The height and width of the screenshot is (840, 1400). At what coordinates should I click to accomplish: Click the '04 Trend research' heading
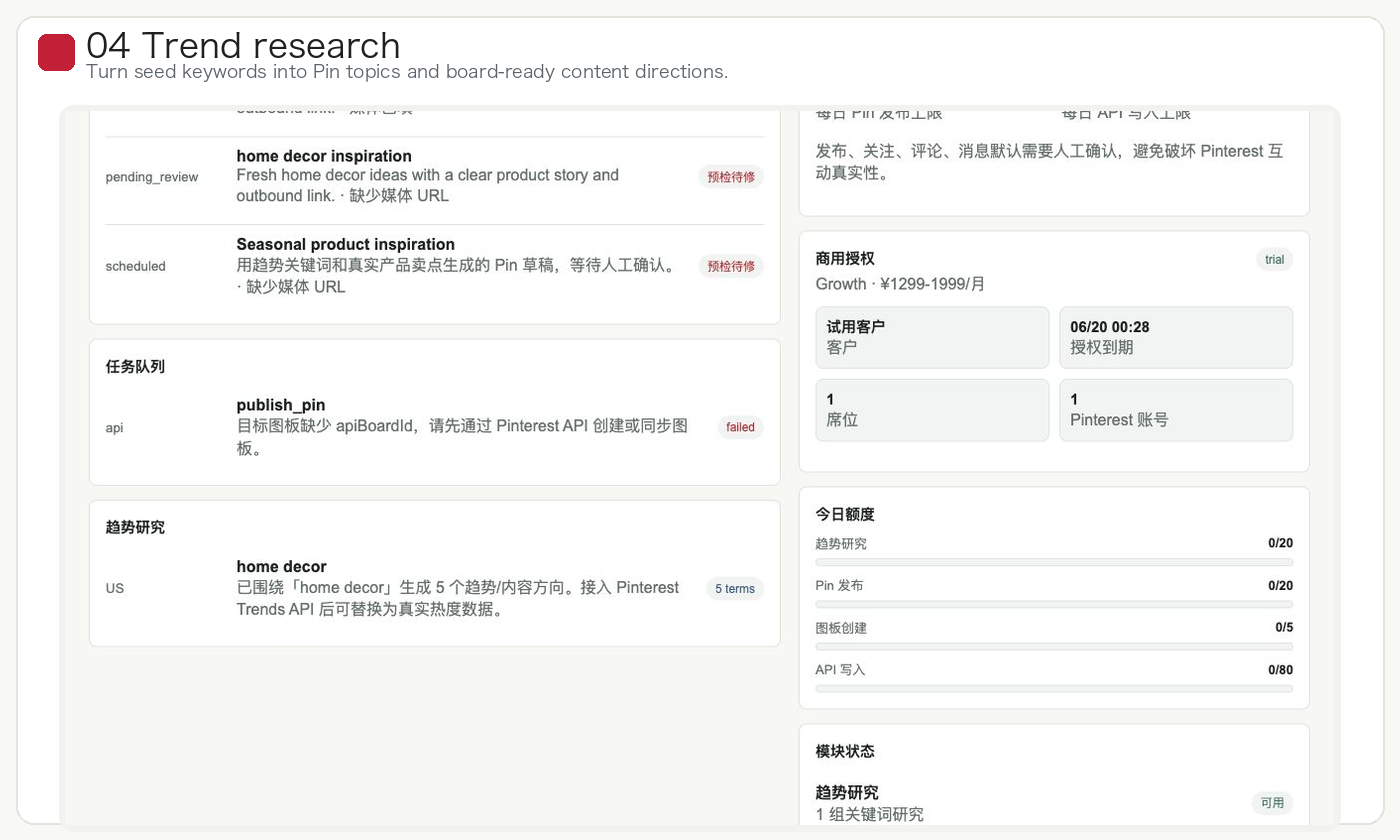pos(243,46)
